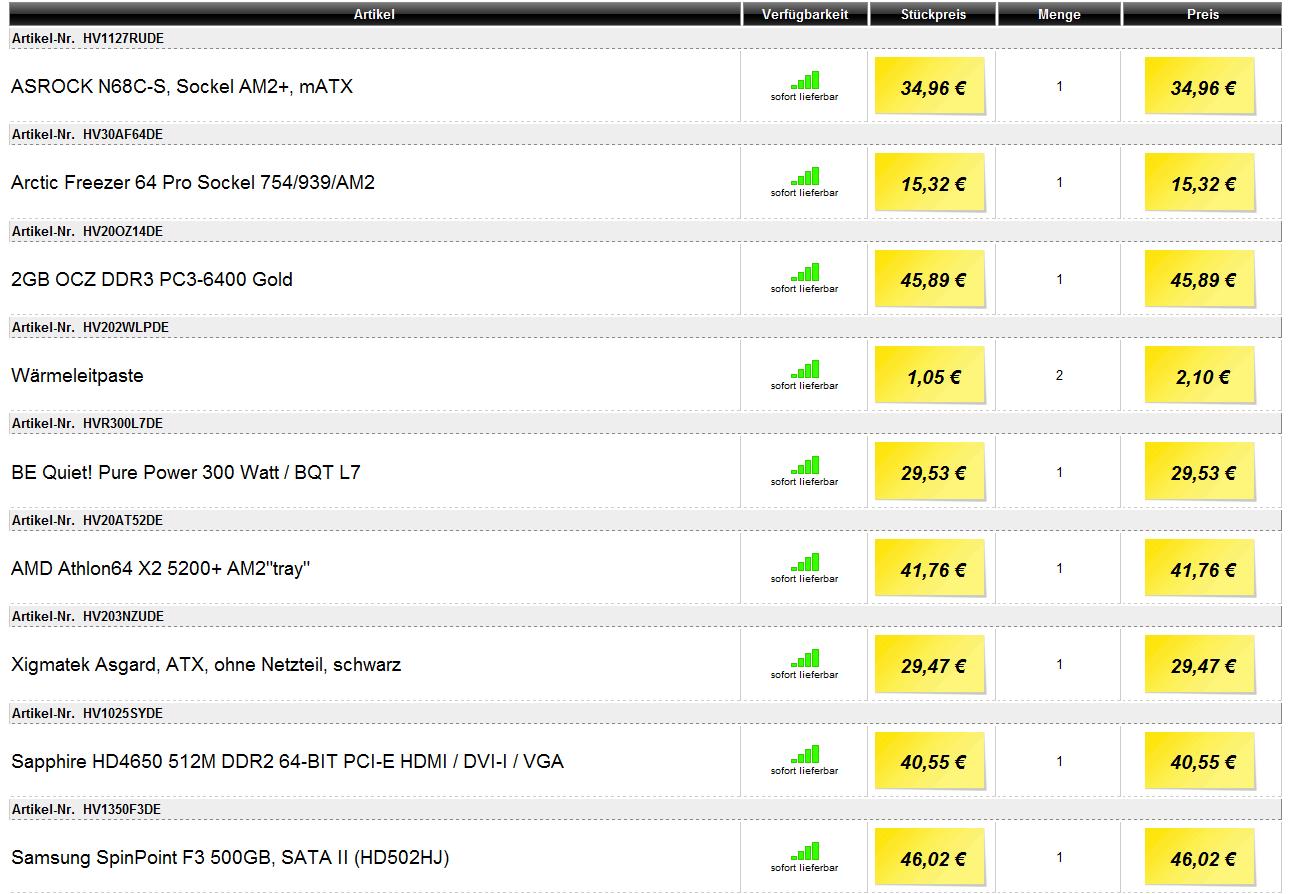Click the availability bars icon for Arctic Freezer 64 Pro
Image resolution: width=1289 pixels, height=894 pixels.
click(x=805, y=176)
